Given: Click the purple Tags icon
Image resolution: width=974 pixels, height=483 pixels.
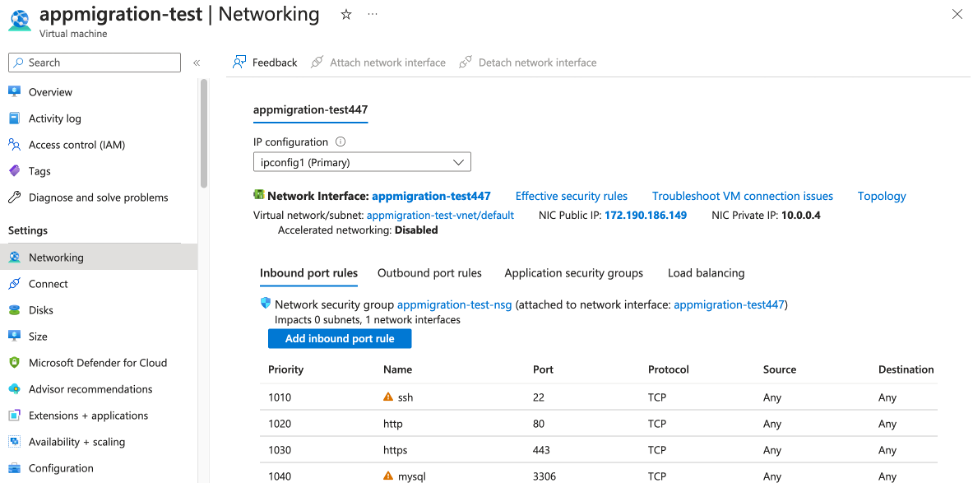Looking at the screenshot, I should 14,171.
